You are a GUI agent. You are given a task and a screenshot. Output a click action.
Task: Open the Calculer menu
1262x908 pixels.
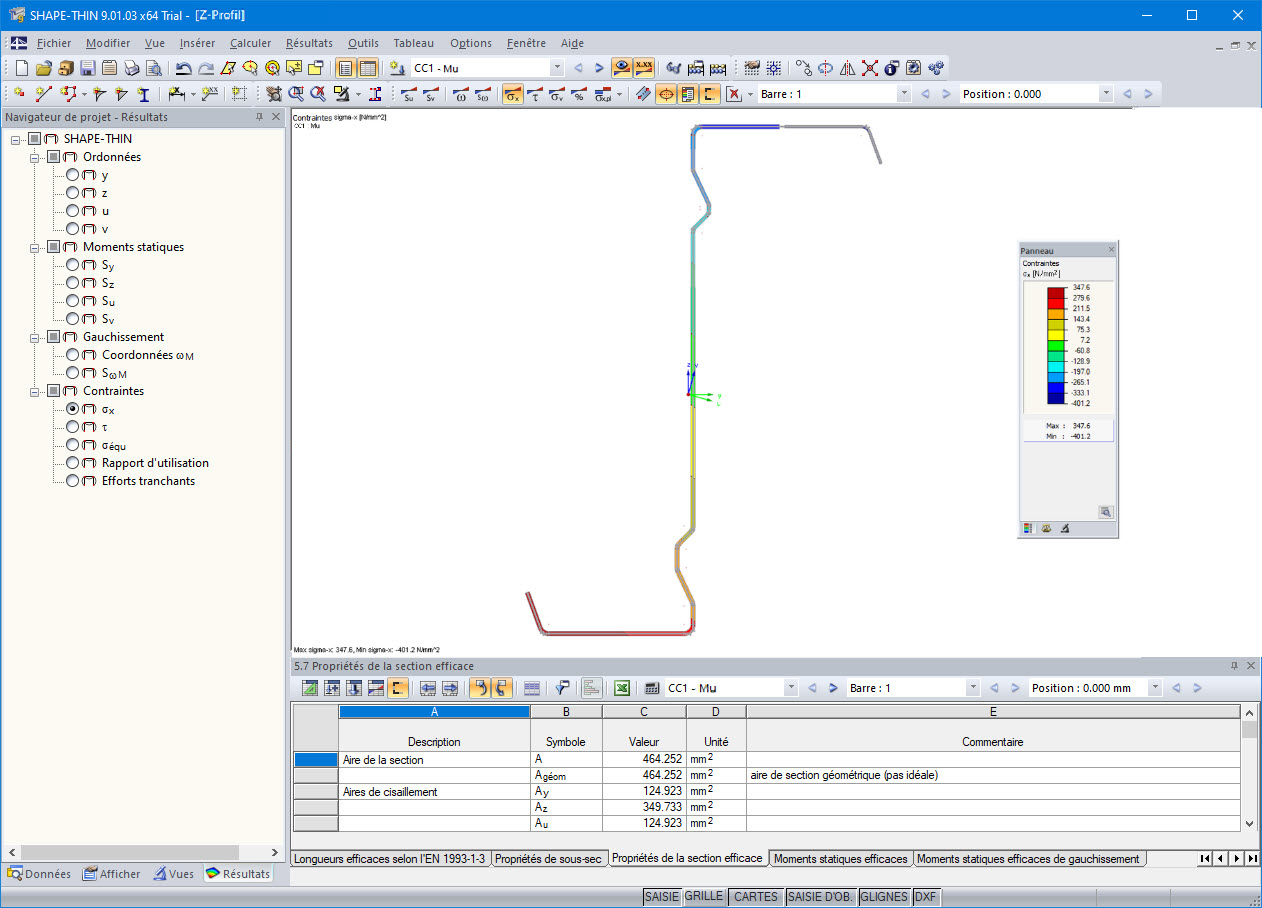click(250, 43)
